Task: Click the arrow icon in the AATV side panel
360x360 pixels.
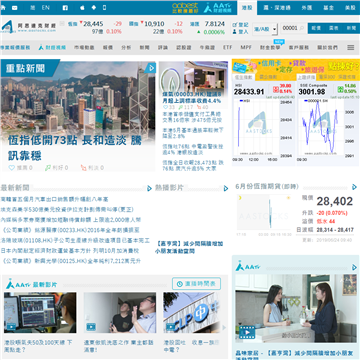Action: point(354,267)
